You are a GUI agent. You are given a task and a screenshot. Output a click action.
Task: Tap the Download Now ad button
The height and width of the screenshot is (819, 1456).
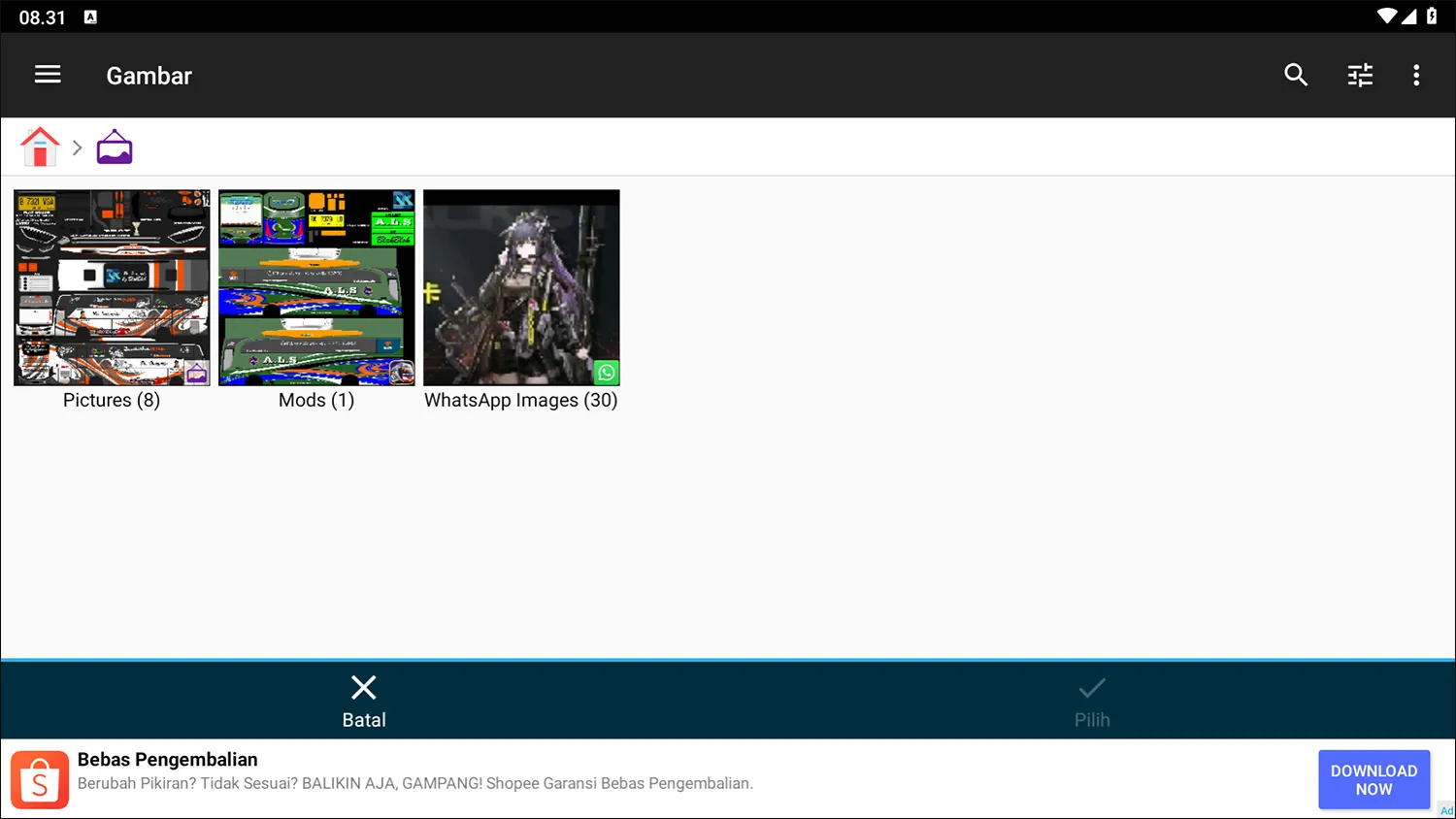tap(1373, 779)
